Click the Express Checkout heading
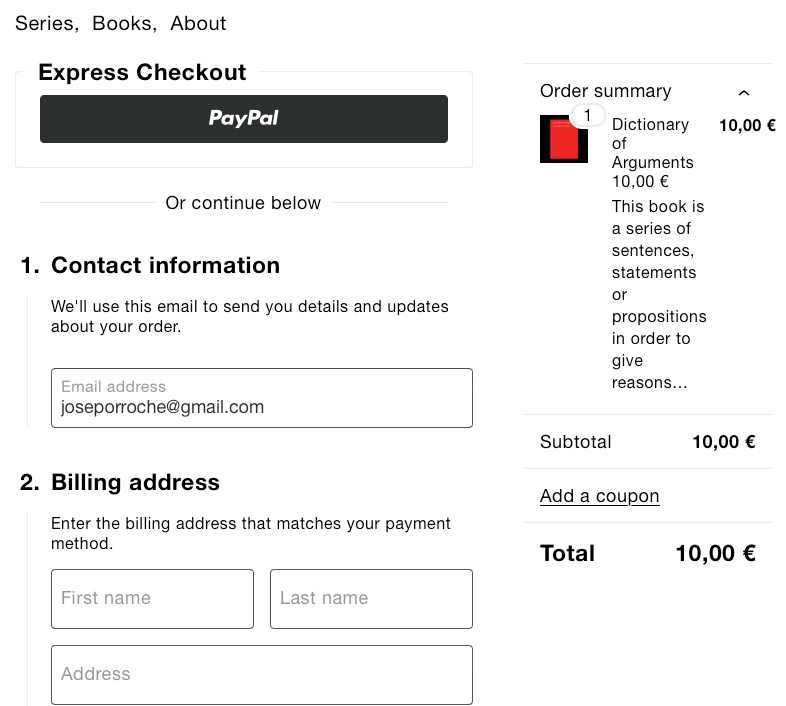 [142, 72]
